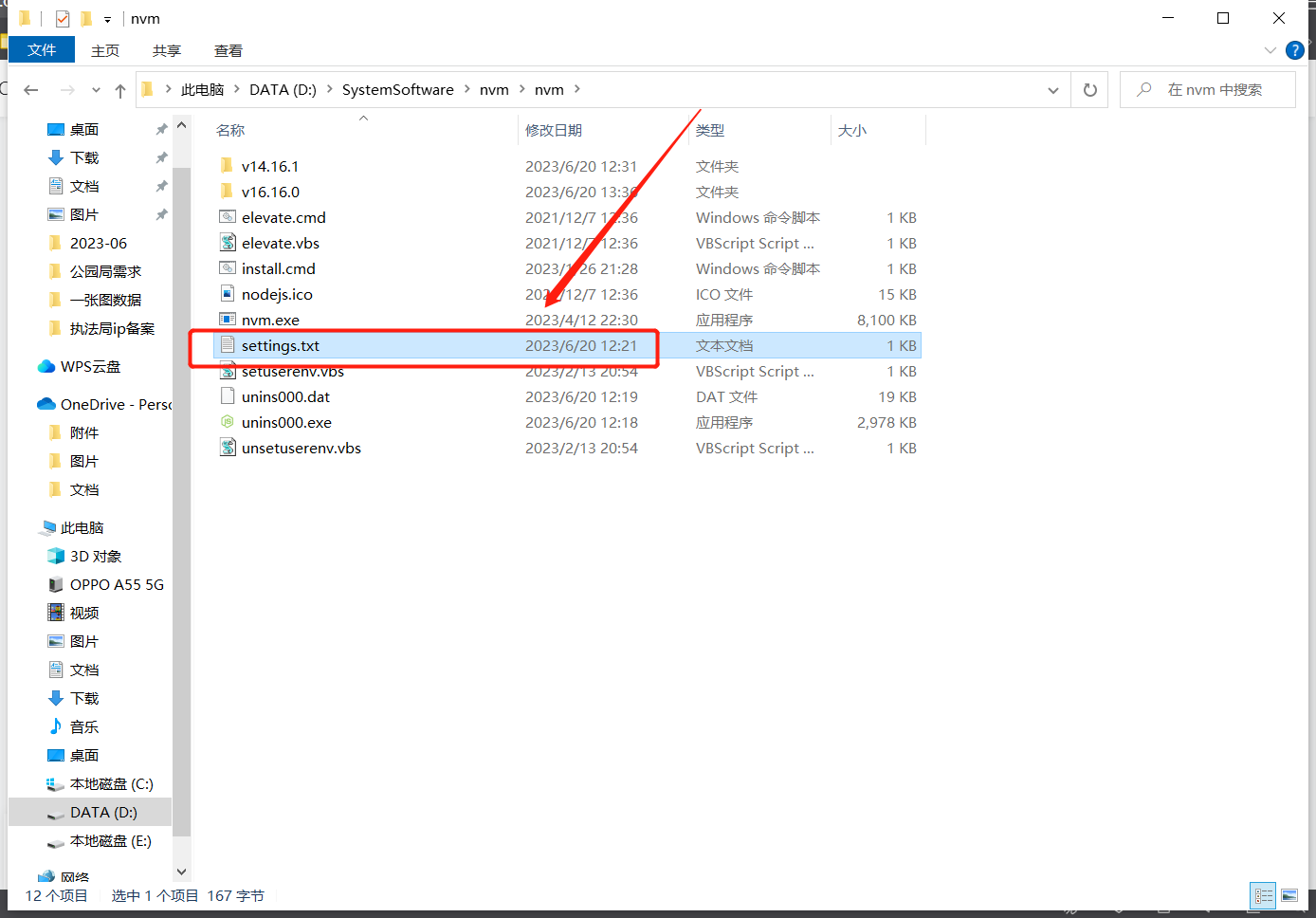
Task: Click DATA (D:) in the address path
Action: 283,90
